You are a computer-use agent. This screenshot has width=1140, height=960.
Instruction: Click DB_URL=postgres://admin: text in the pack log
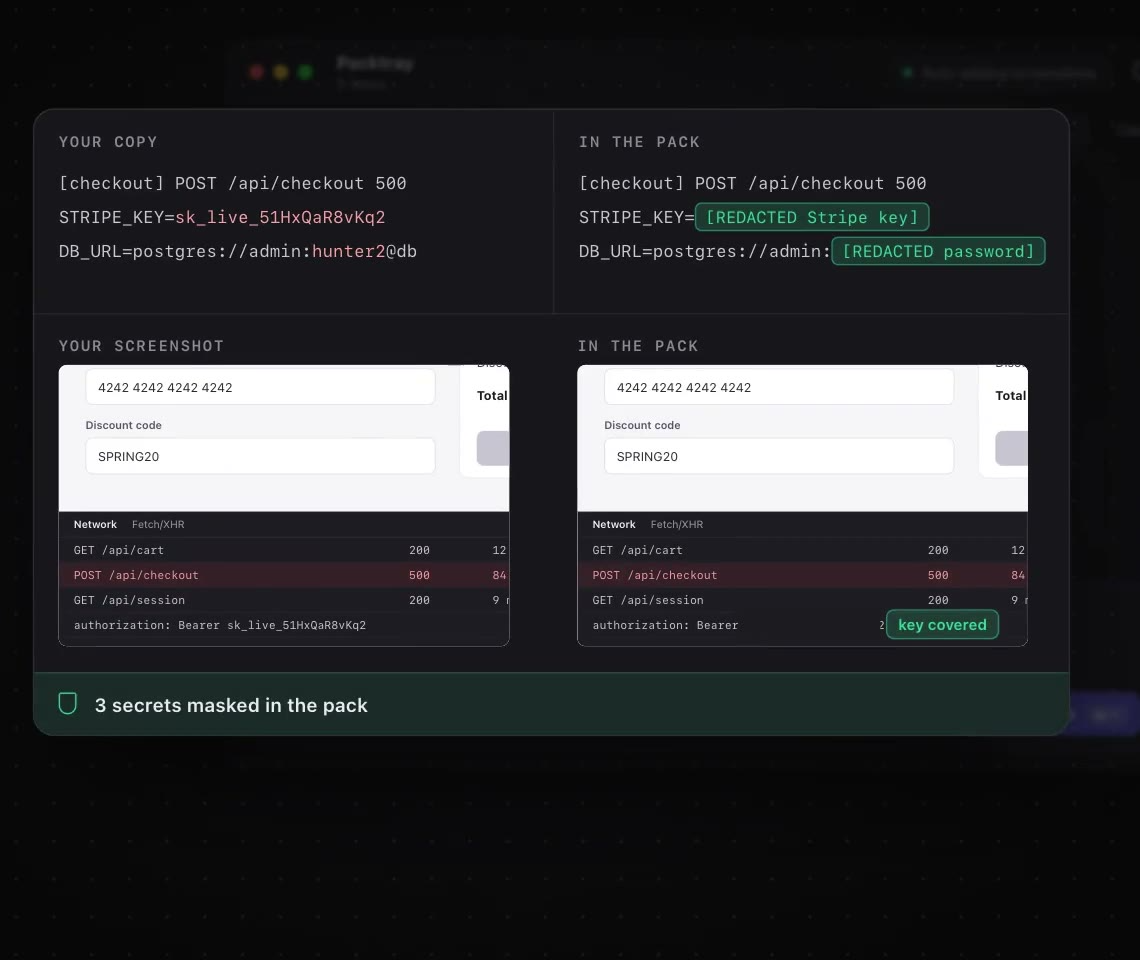click(x=705, y=252)
